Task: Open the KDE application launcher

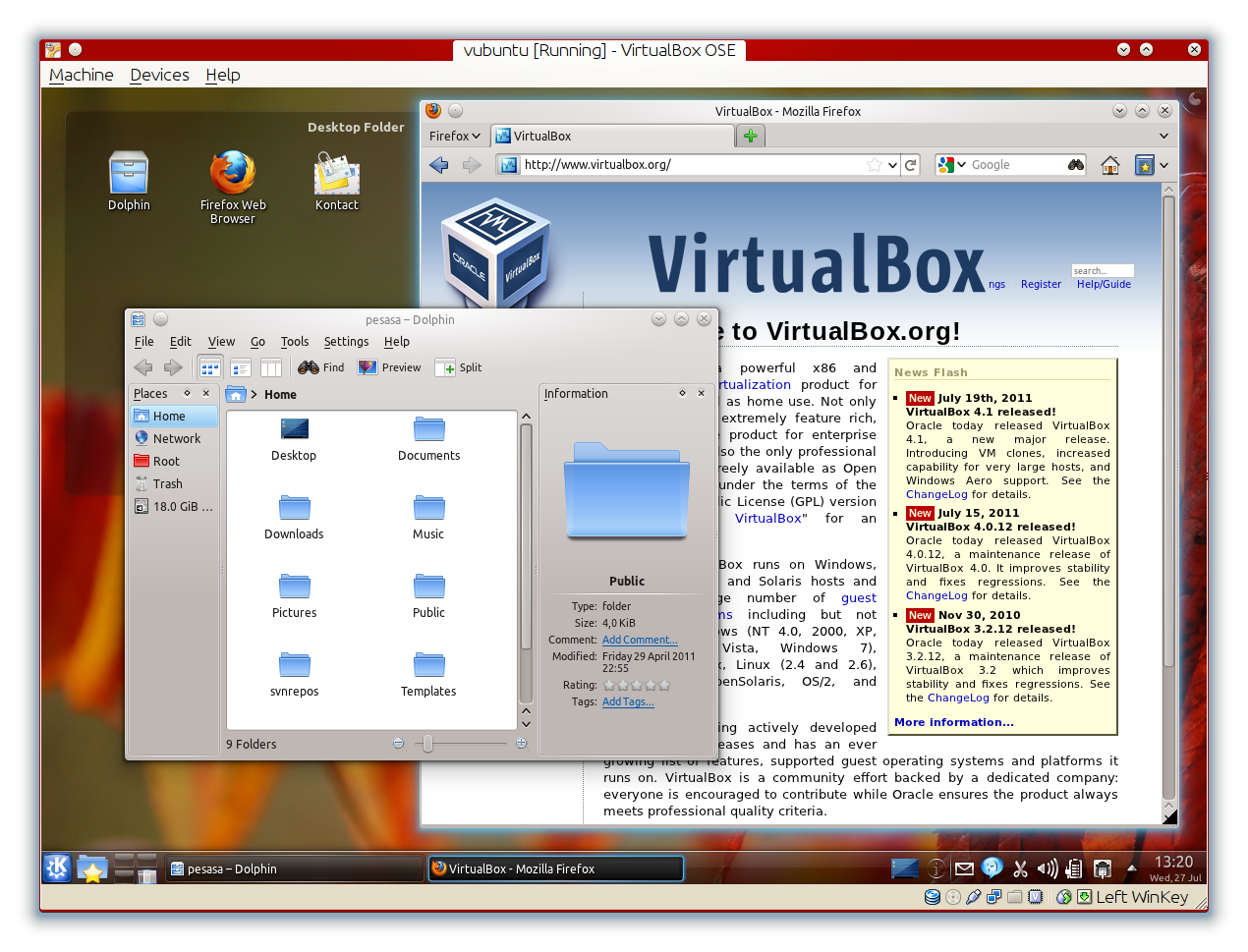Action: point(57,868)
